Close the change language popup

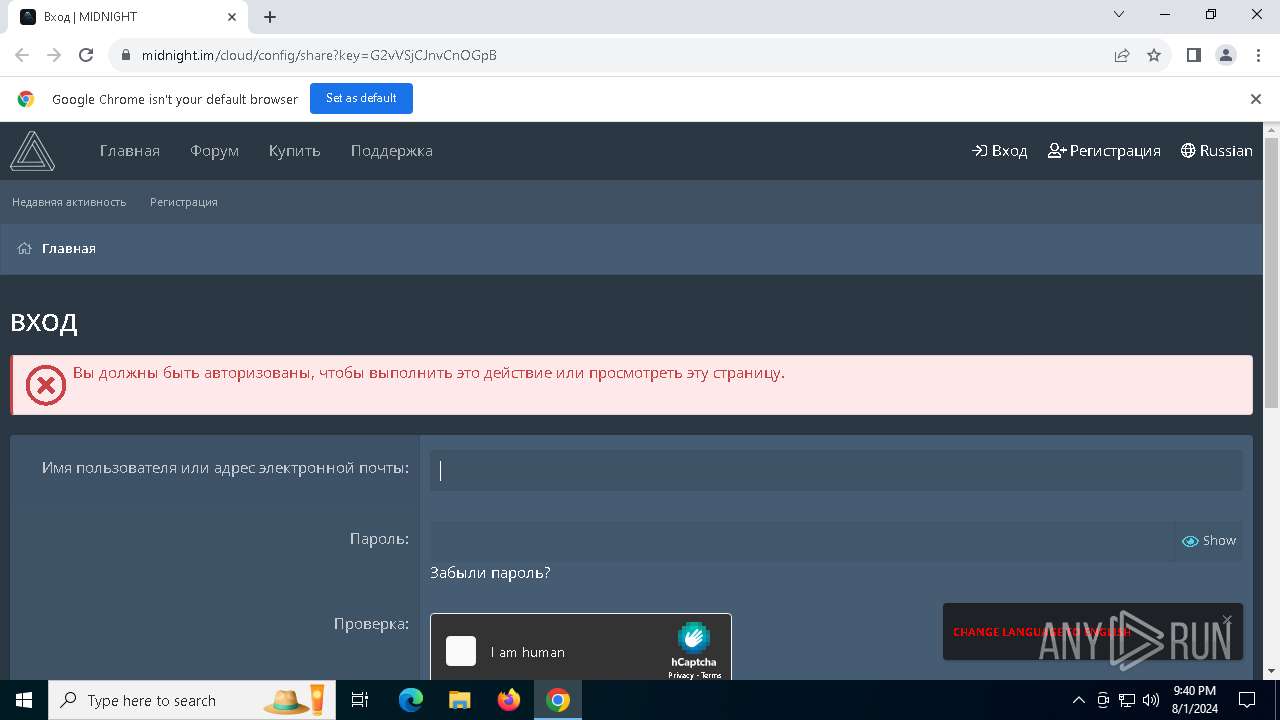pos(1227,620)
